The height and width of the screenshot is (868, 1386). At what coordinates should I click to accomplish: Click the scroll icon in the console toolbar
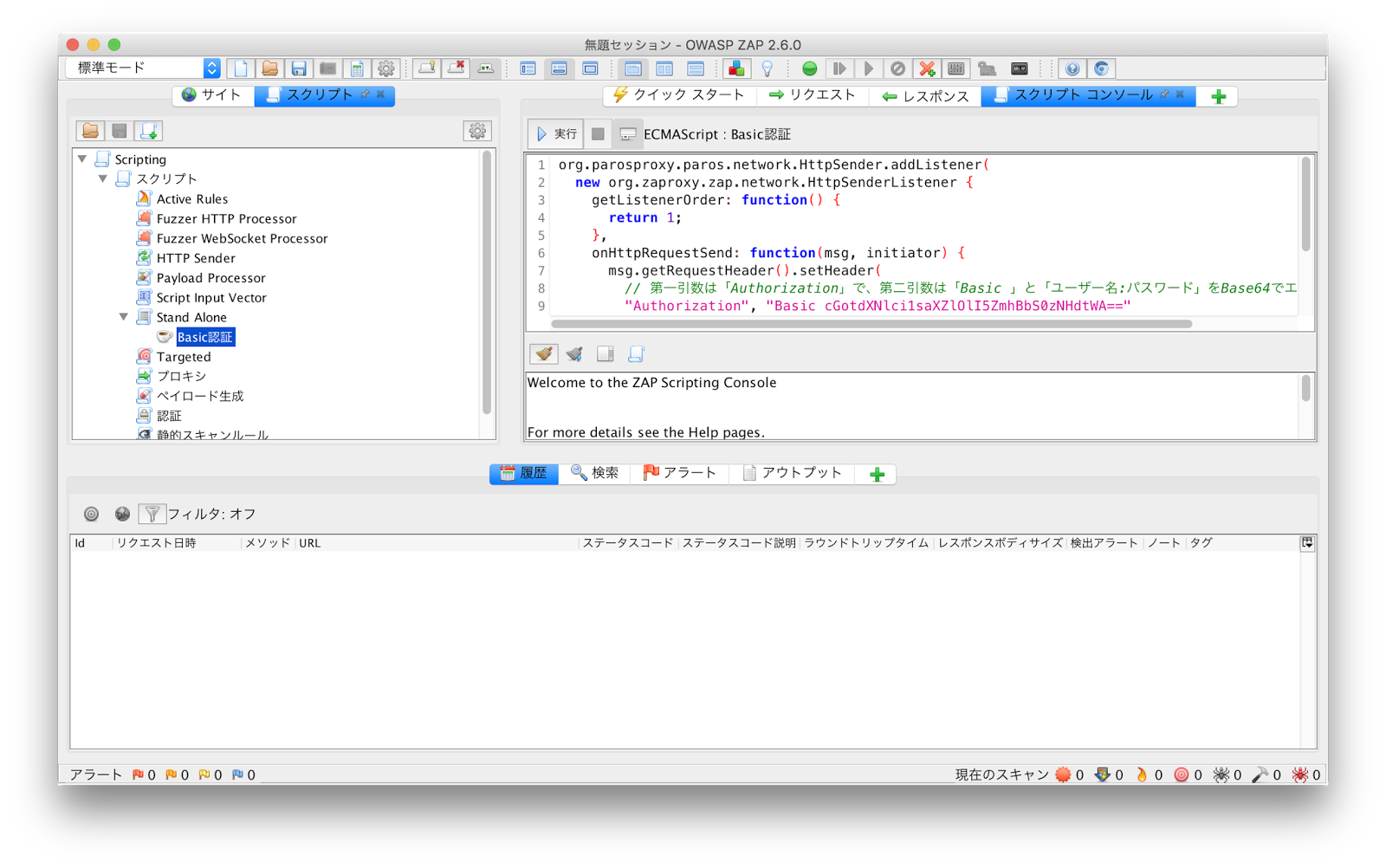pos(637,353)
